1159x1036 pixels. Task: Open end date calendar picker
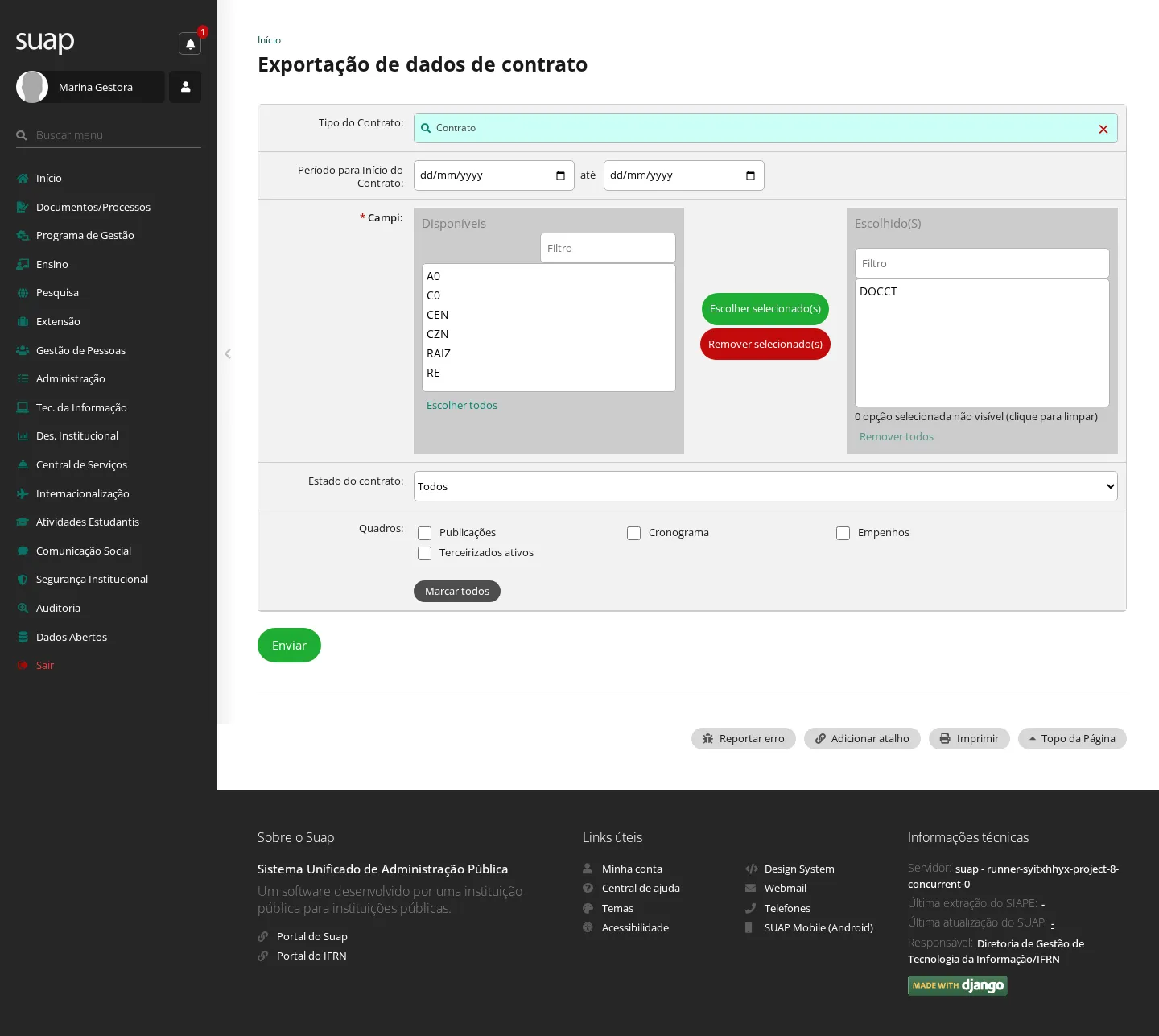(751, 175)
